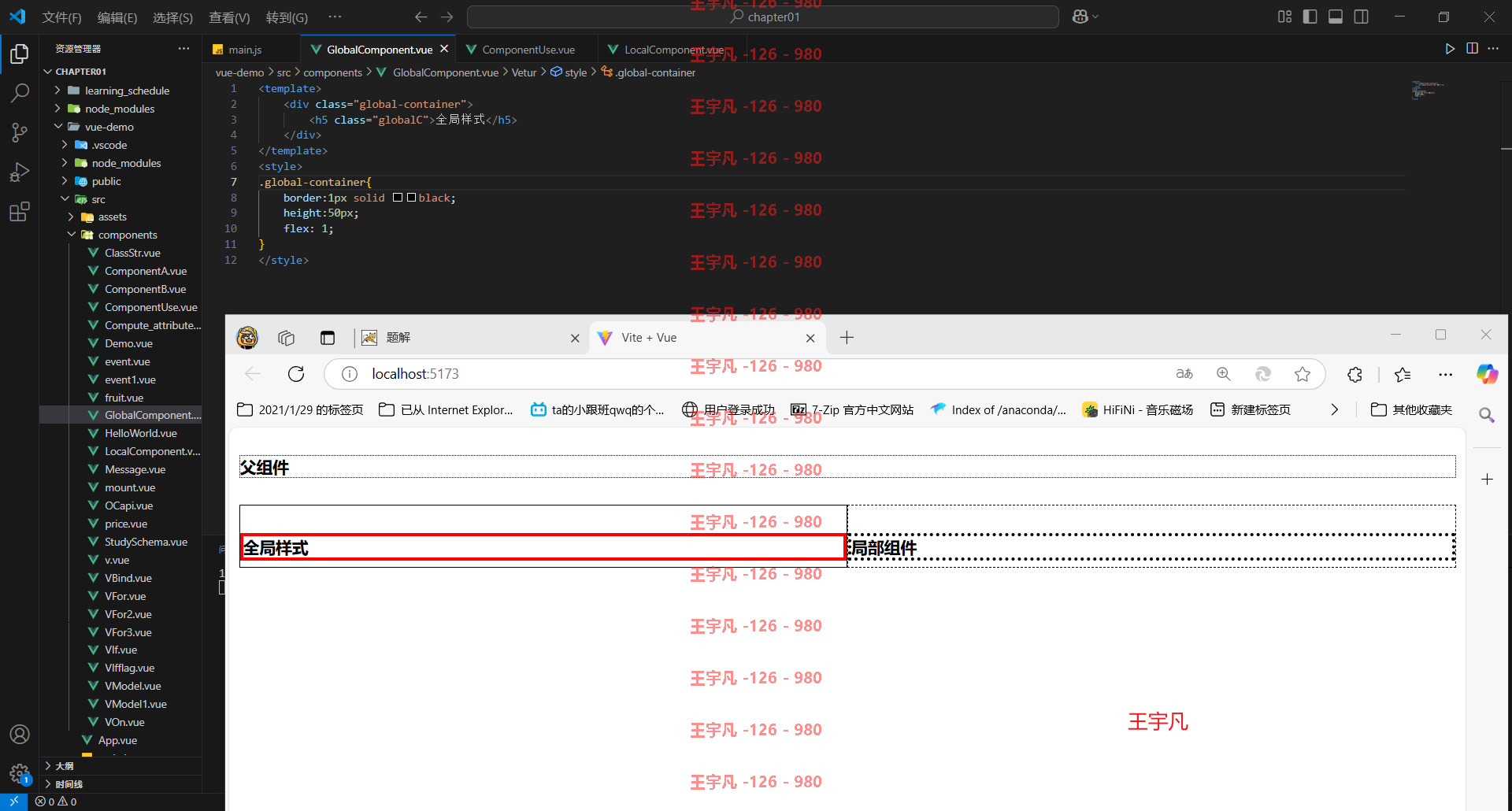Toggle the primary side bar layout icon
This screenshot has height=811, width=1512.
(1310, 17)
